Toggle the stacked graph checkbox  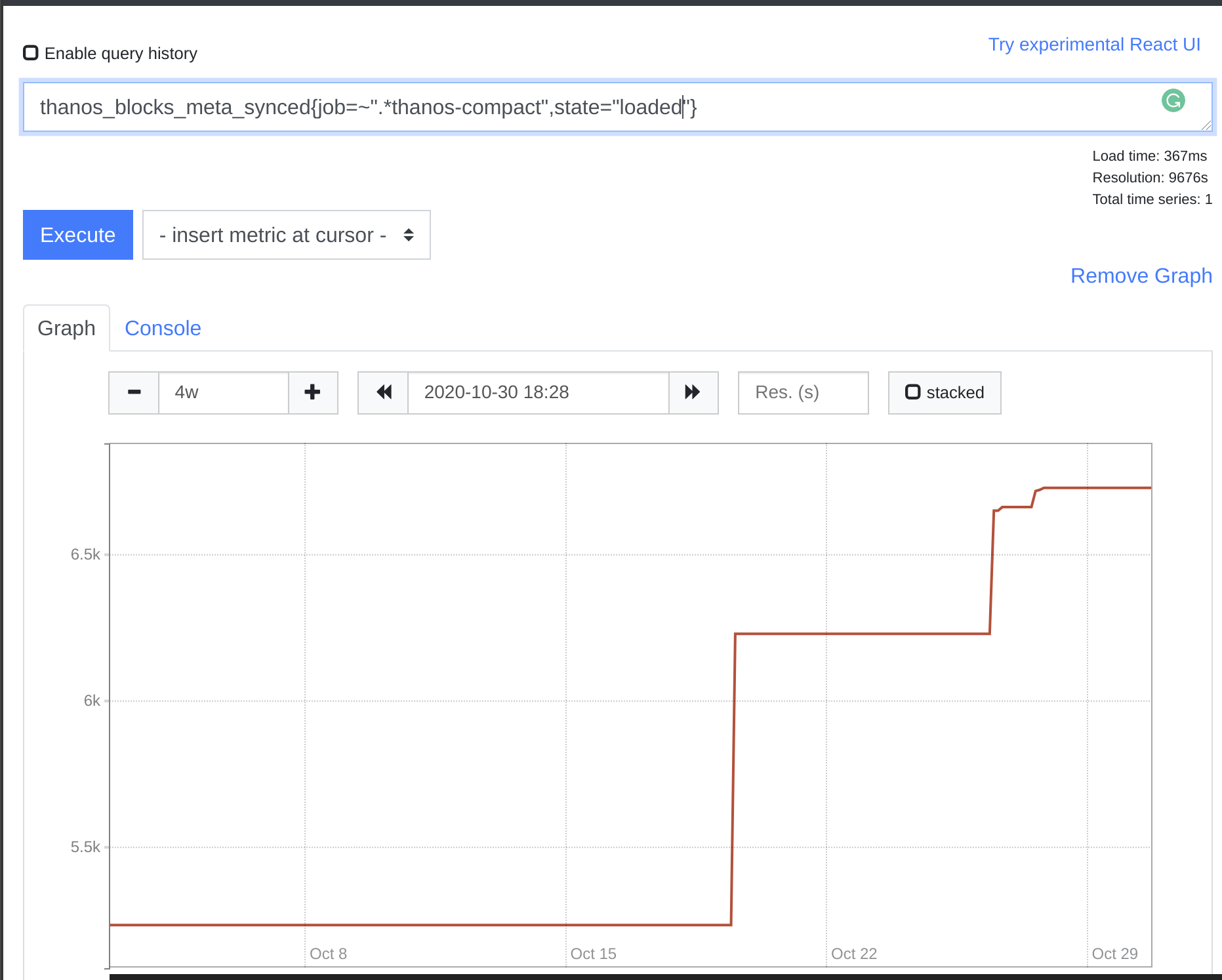click(912, 392)
